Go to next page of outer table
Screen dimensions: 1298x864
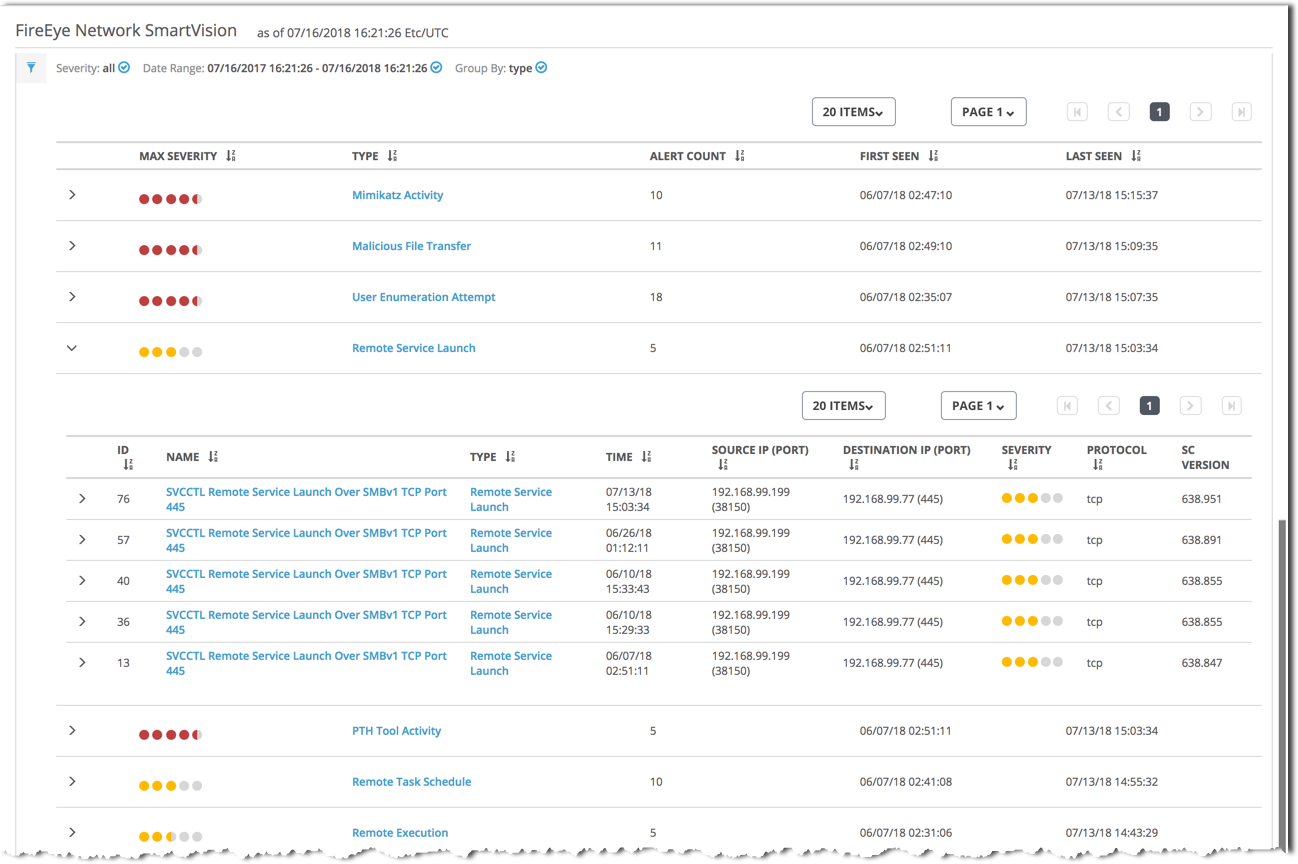click(1201, 112)
